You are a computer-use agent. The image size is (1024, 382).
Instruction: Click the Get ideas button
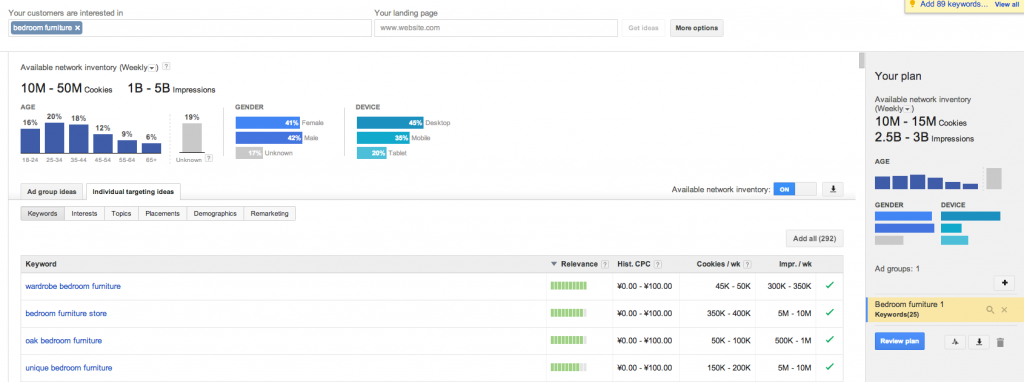(643, 28)
